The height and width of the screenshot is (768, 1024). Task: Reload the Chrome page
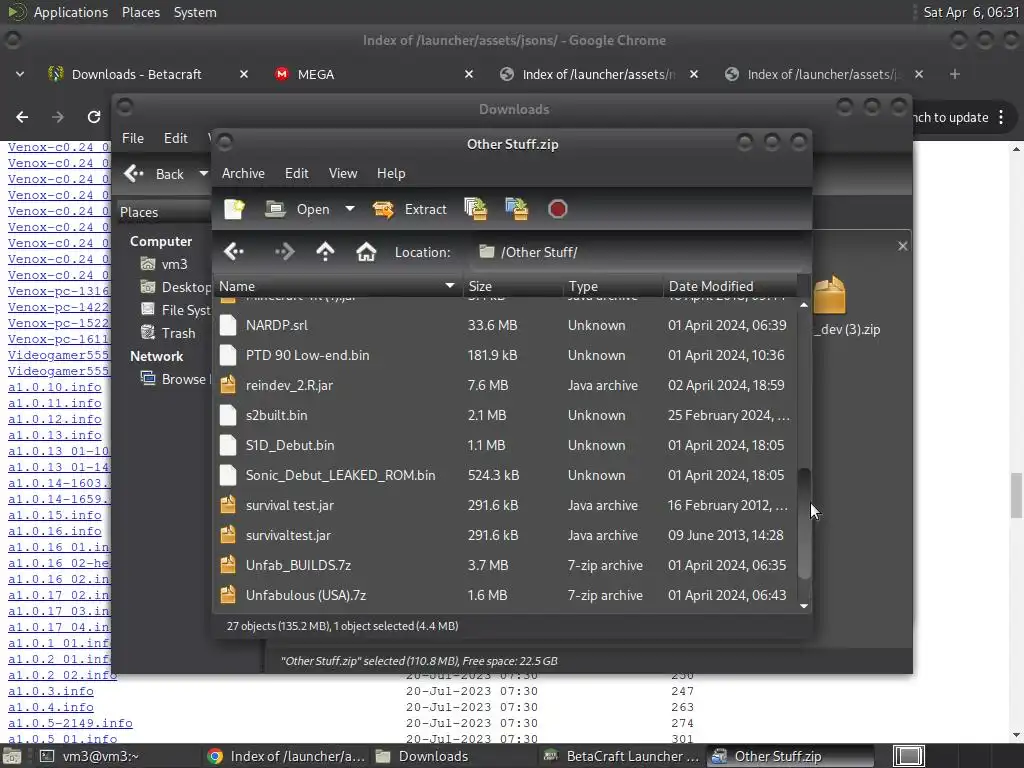[x=94, y=117]
